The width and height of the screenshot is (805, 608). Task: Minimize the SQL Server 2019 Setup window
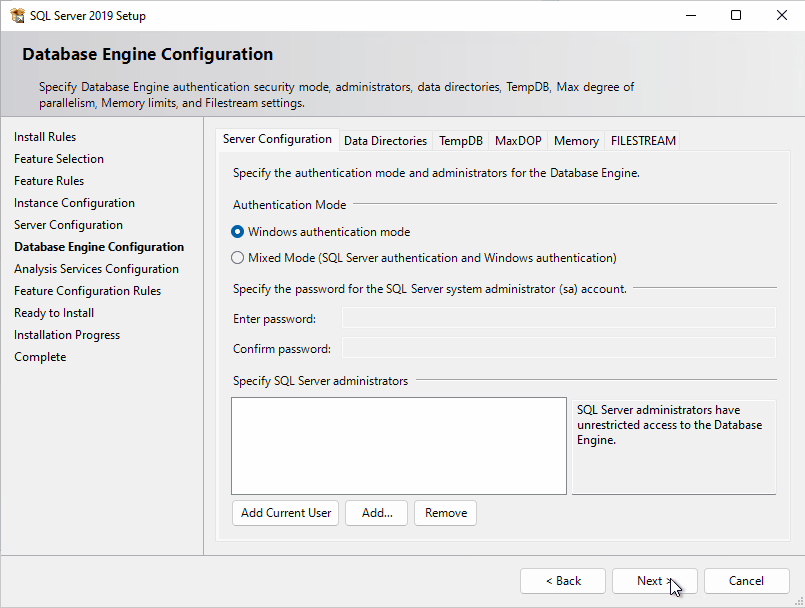[x=691, y=15]
